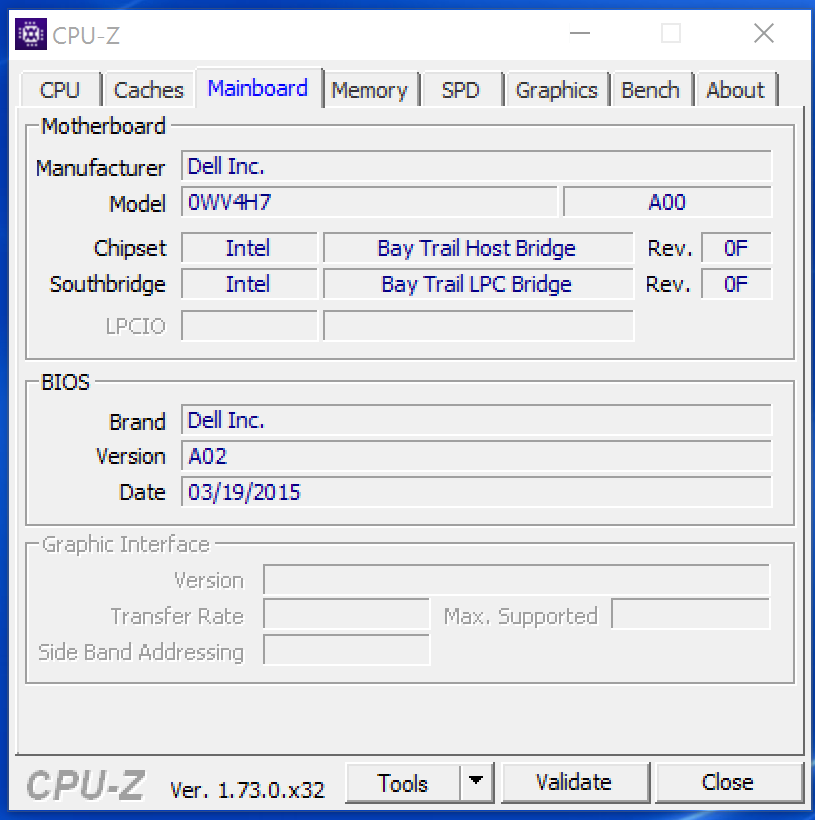815x820 pixels.
Task: Select the Mainboard tab
Action: coord(258,88)
